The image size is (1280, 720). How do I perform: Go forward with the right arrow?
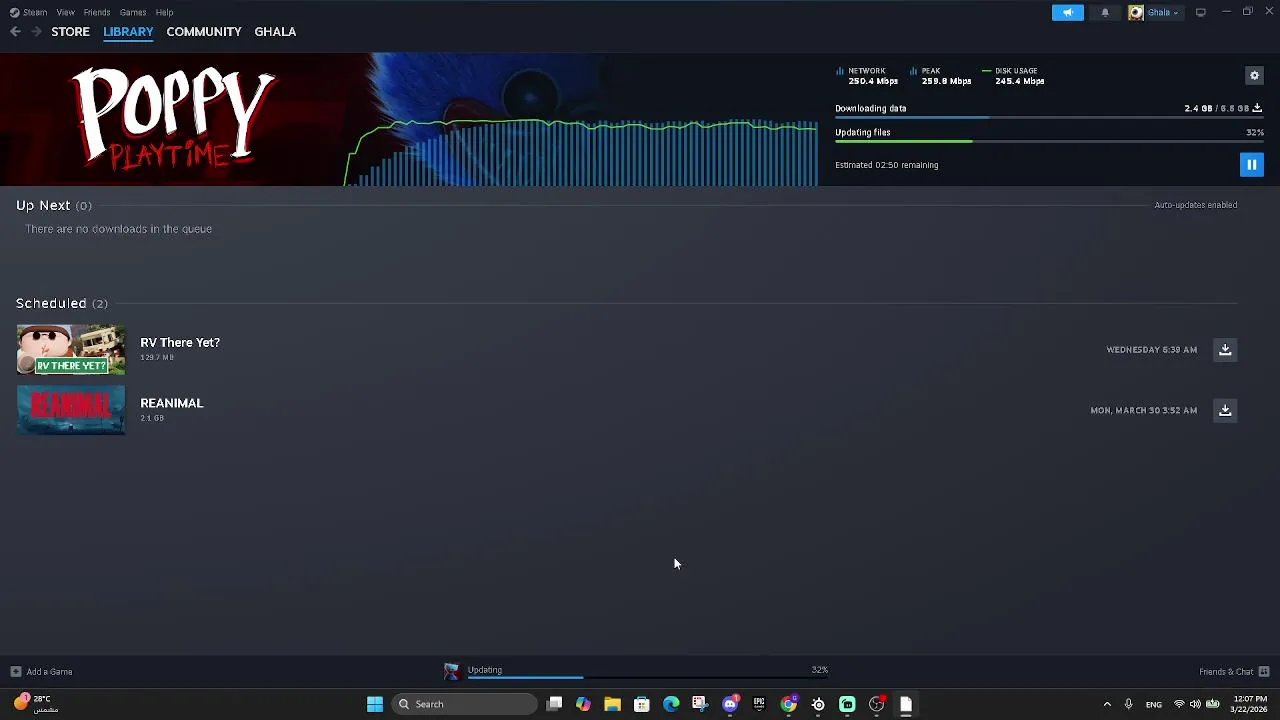pyautogui.click(x=36, y=32)
